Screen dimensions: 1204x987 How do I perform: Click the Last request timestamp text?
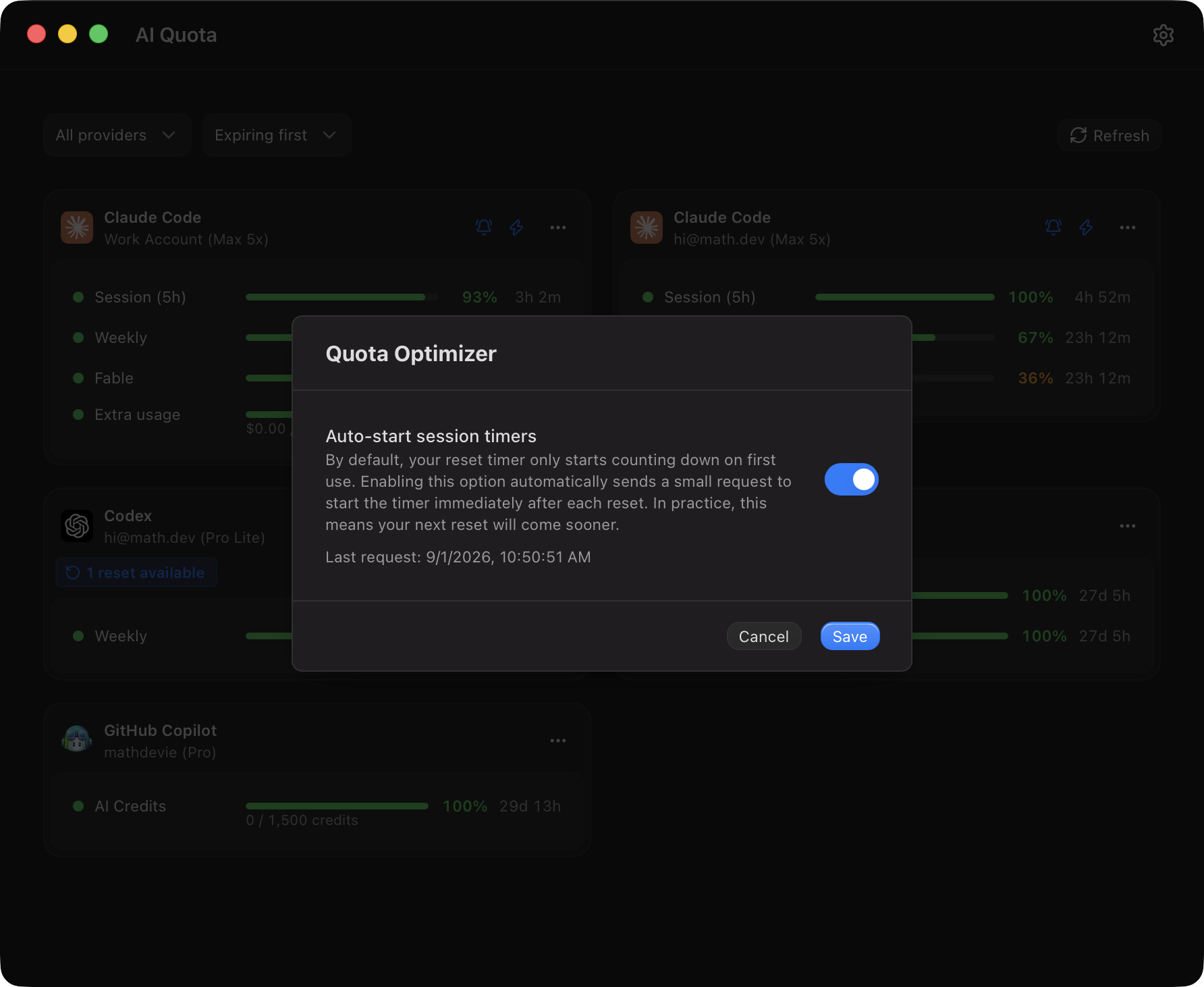(458, 557)
